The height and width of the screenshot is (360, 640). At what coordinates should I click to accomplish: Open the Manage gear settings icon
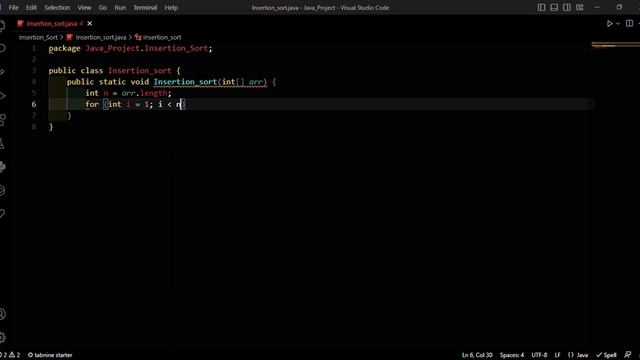coord(2,337)
